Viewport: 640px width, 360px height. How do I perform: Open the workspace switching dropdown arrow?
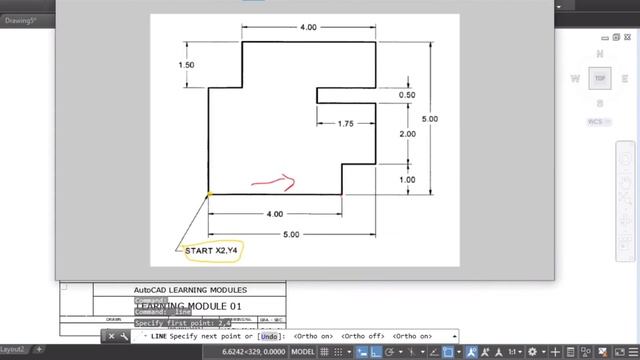tap(544, 352)
